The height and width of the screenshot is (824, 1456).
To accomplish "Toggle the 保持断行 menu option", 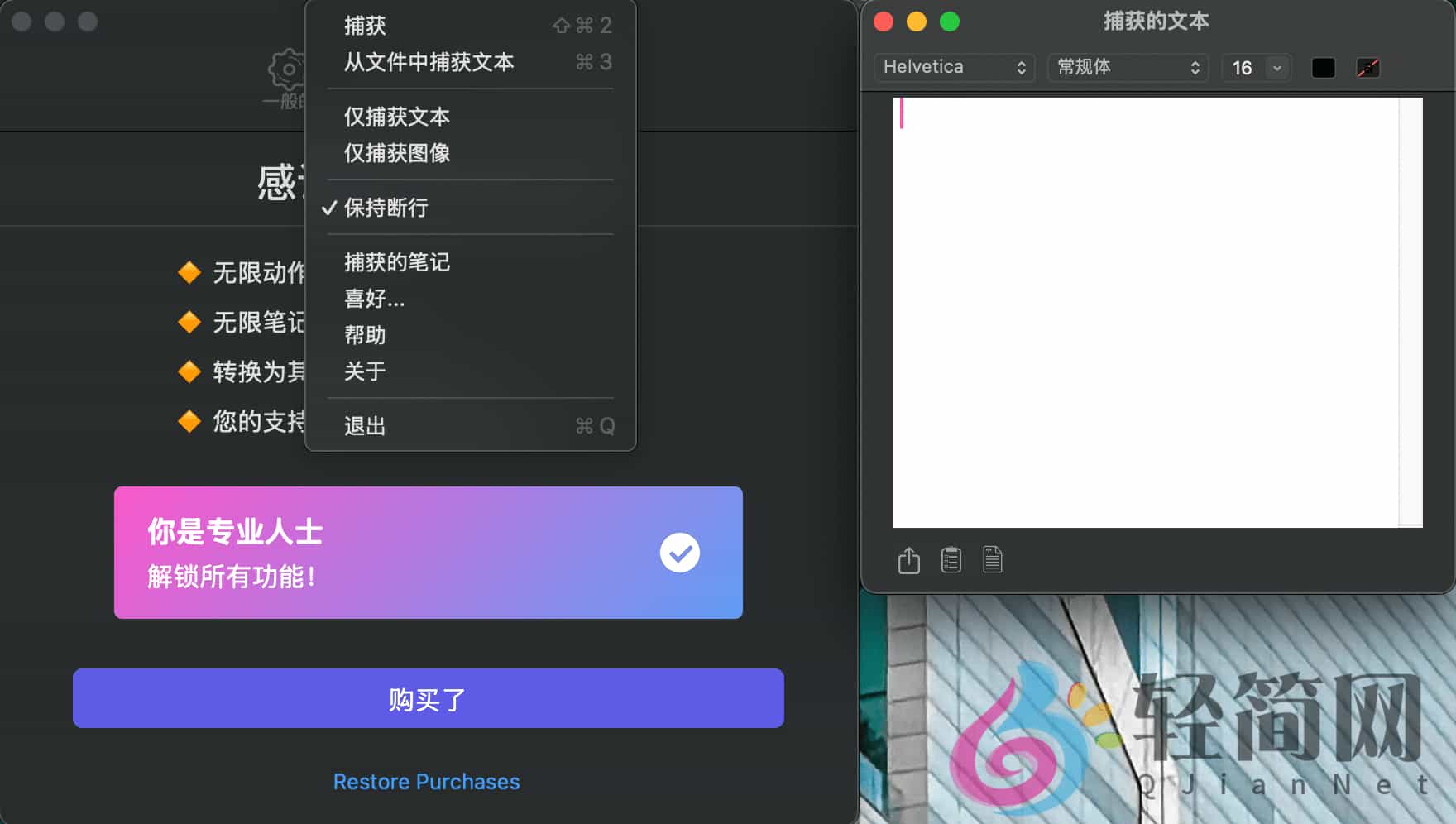I will (386, 208).
